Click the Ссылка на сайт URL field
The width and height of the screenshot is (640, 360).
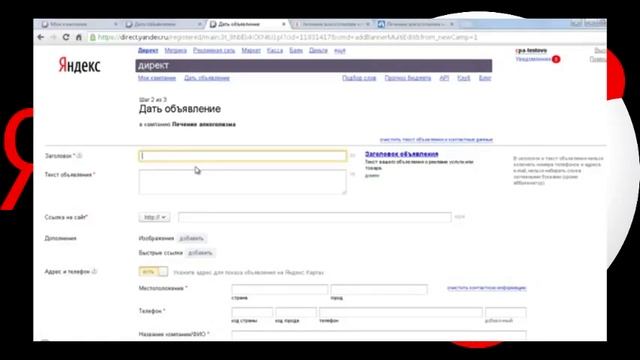click(315, 218)
